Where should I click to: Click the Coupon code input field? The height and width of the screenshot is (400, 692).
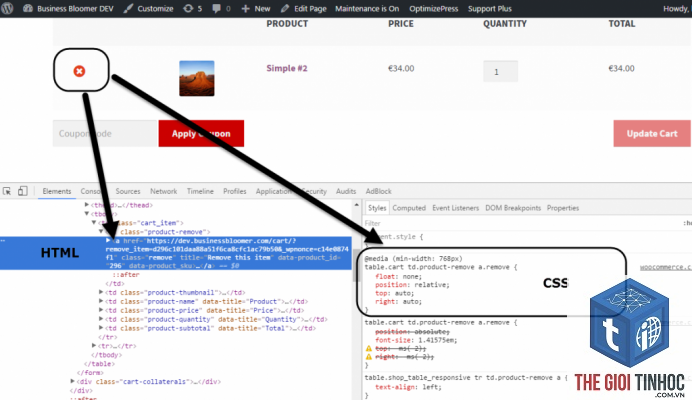coord(105,133)
